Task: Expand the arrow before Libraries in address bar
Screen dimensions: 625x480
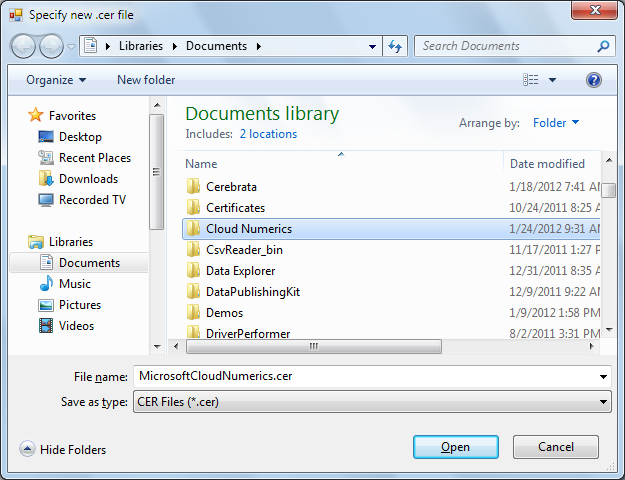Action: 108,46
